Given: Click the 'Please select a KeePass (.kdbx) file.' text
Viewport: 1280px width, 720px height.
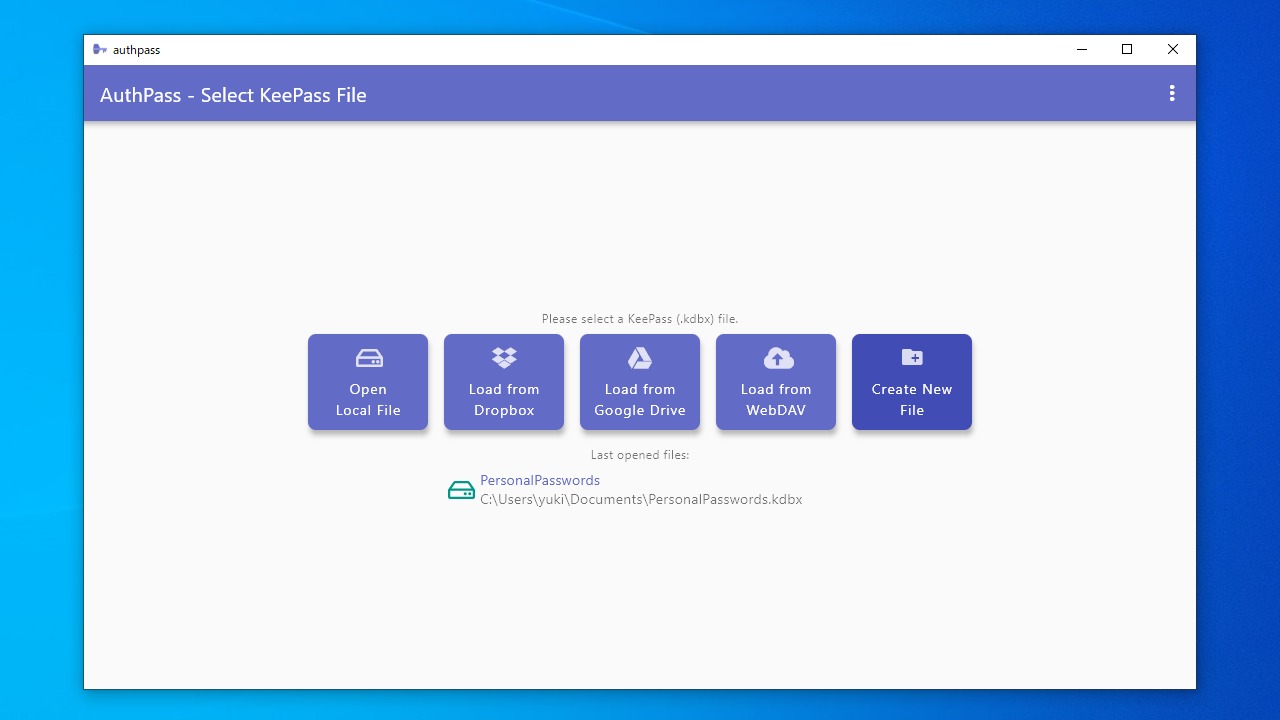Looking at the screenshot, I should 640,319.
